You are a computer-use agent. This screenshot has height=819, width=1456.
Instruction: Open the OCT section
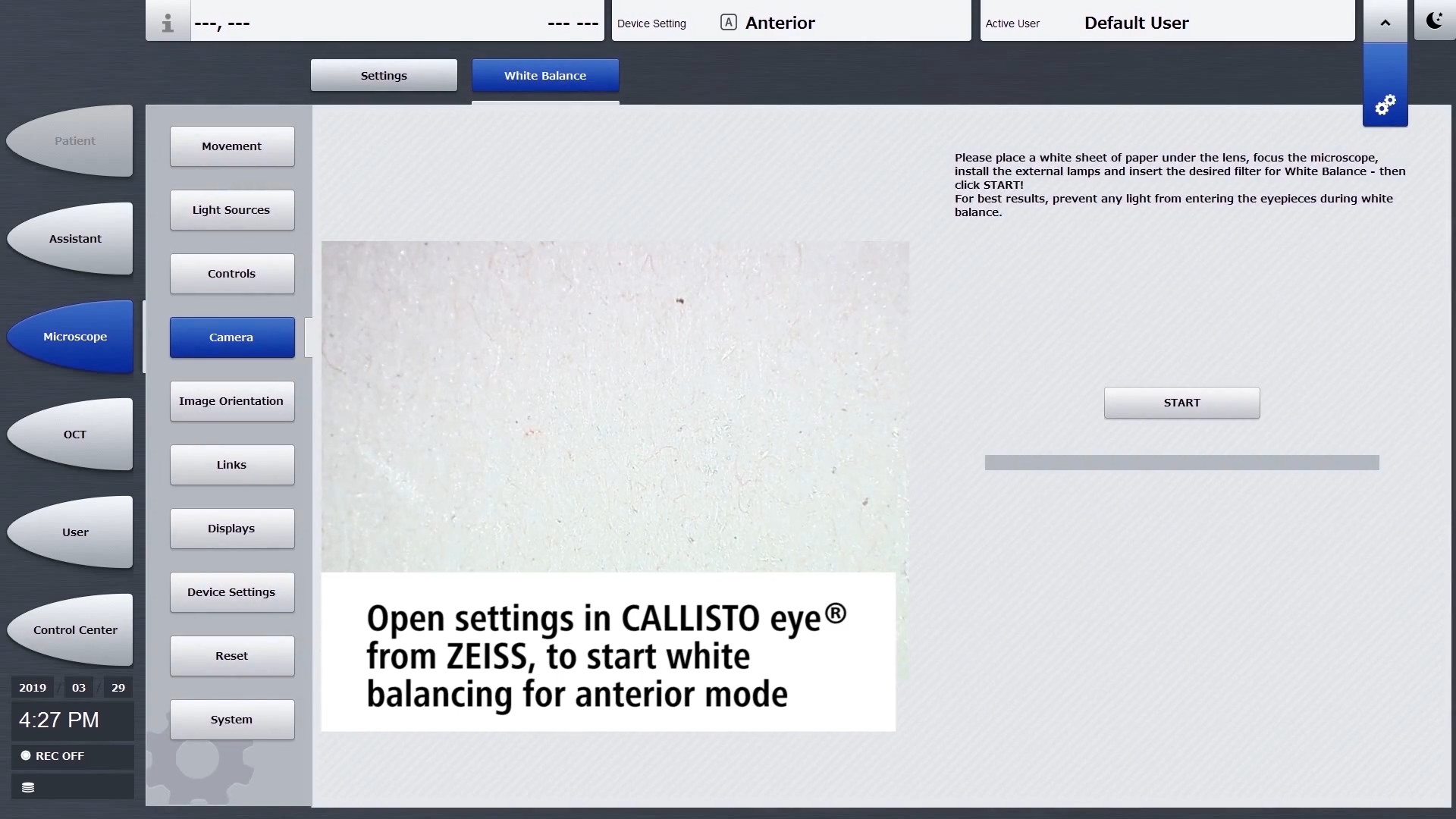tap(71, 435)
